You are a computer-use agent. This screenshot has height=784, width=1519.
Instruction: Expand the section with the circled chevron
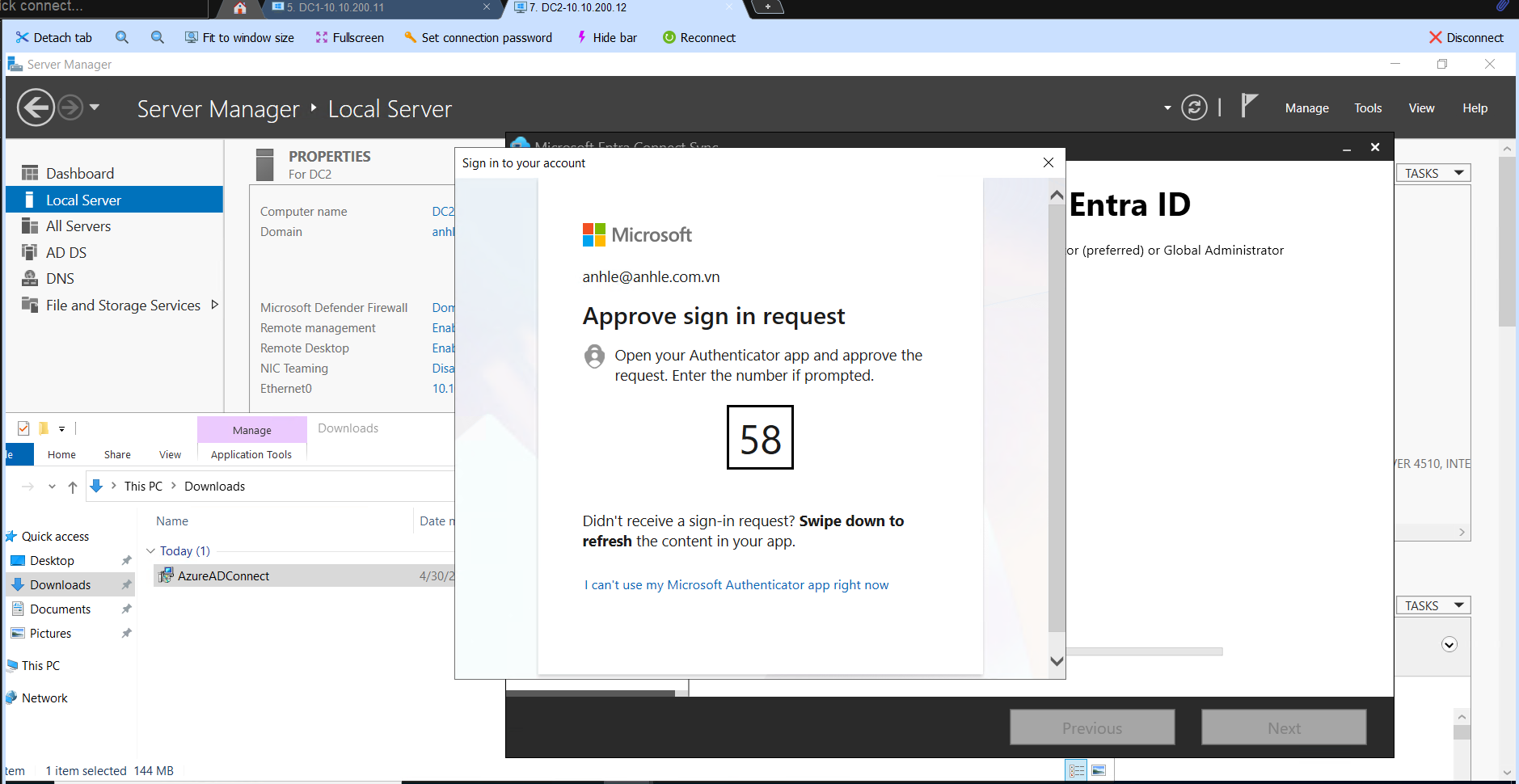1449,644
